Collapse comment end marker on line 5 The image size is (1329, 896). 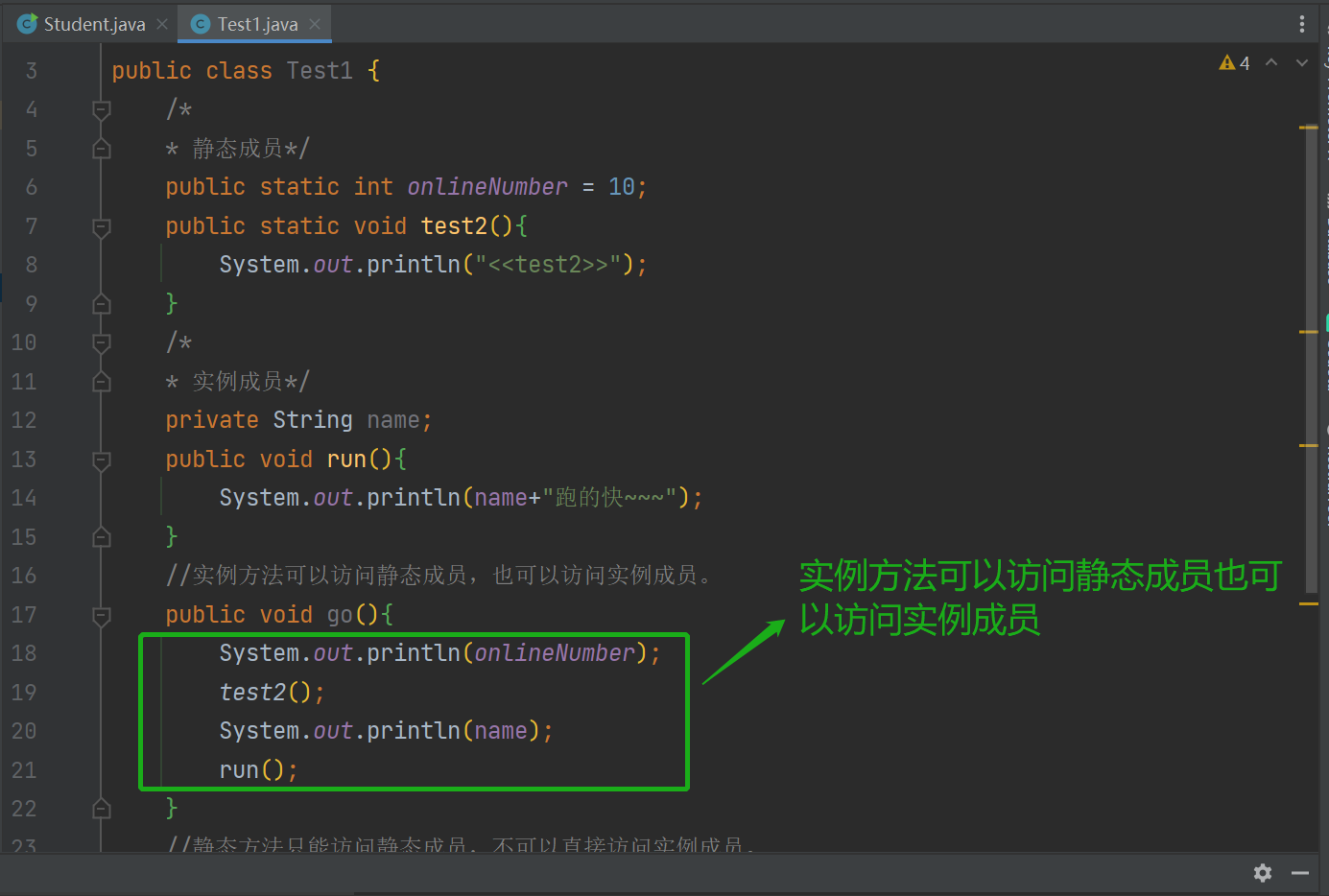[102, 149]
